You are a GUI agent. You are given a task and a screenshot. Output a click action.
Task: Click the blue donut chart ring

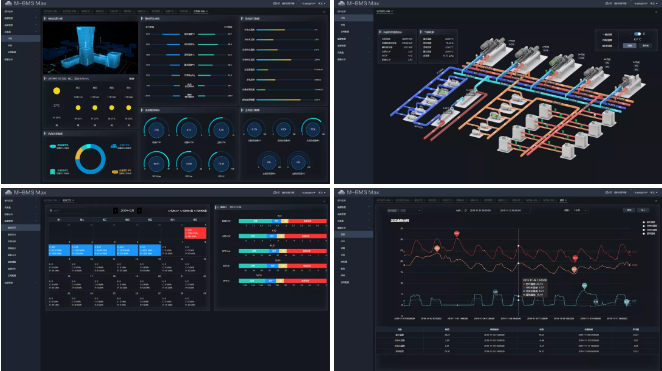pos(90,159)
